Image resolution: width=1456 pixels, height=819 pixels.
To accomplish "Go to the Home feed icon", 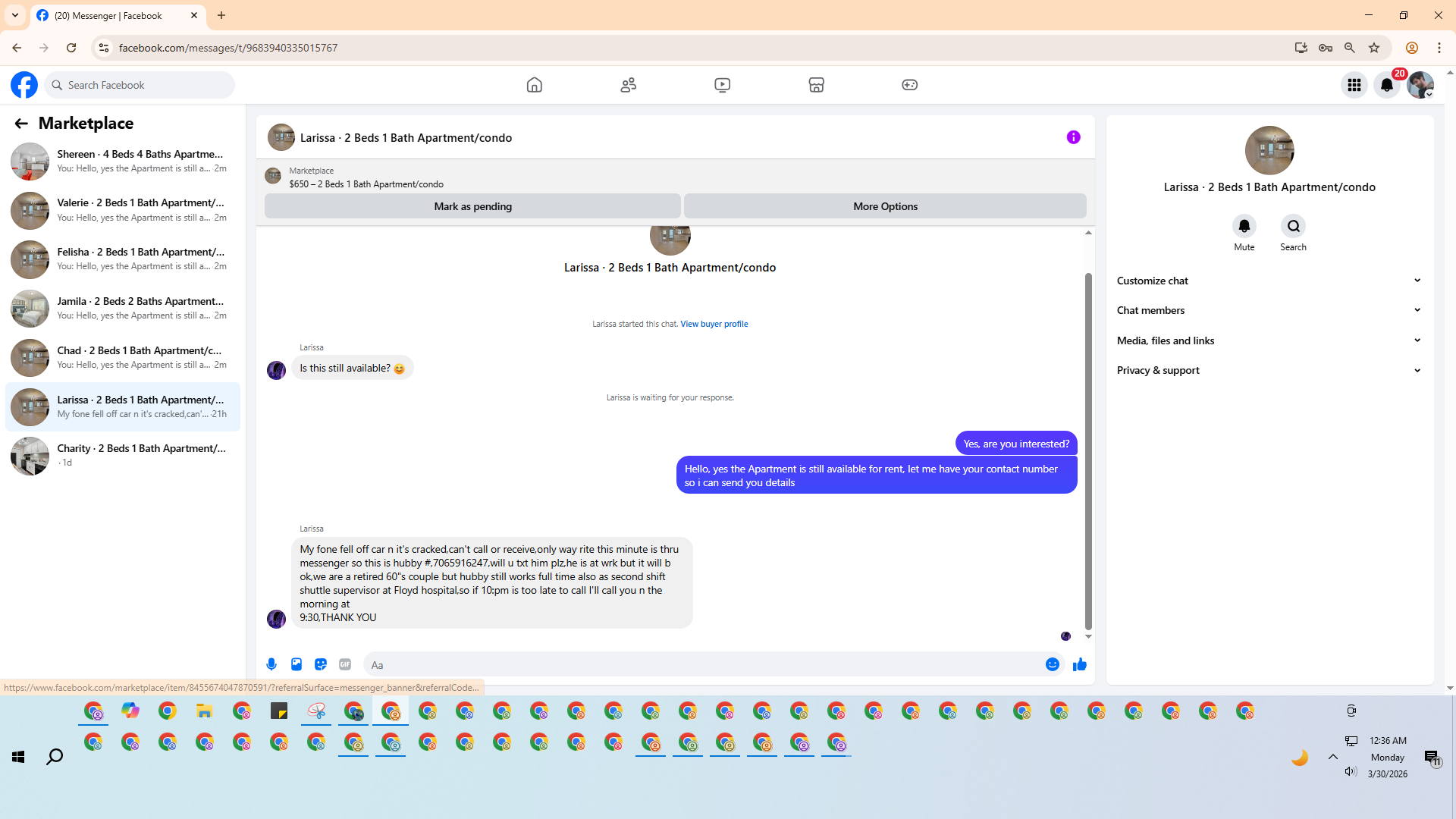I will click(x=535, y=85).
